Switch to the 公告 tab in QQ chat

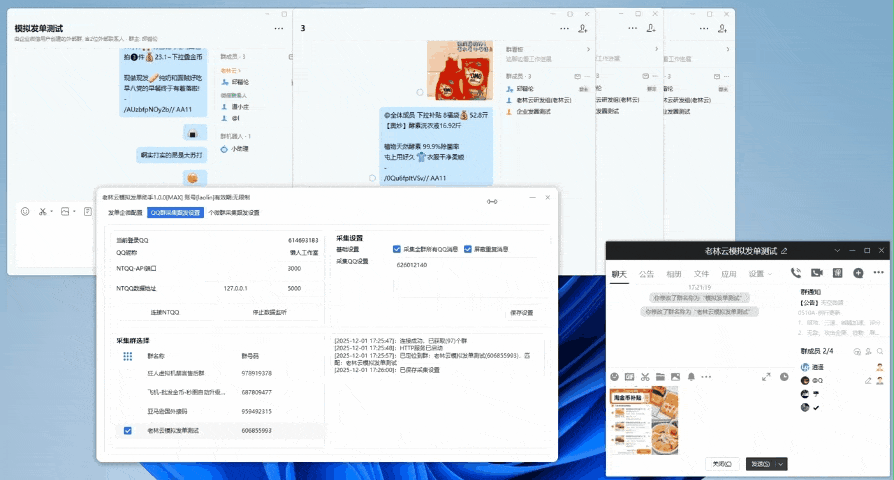point(646,274)
